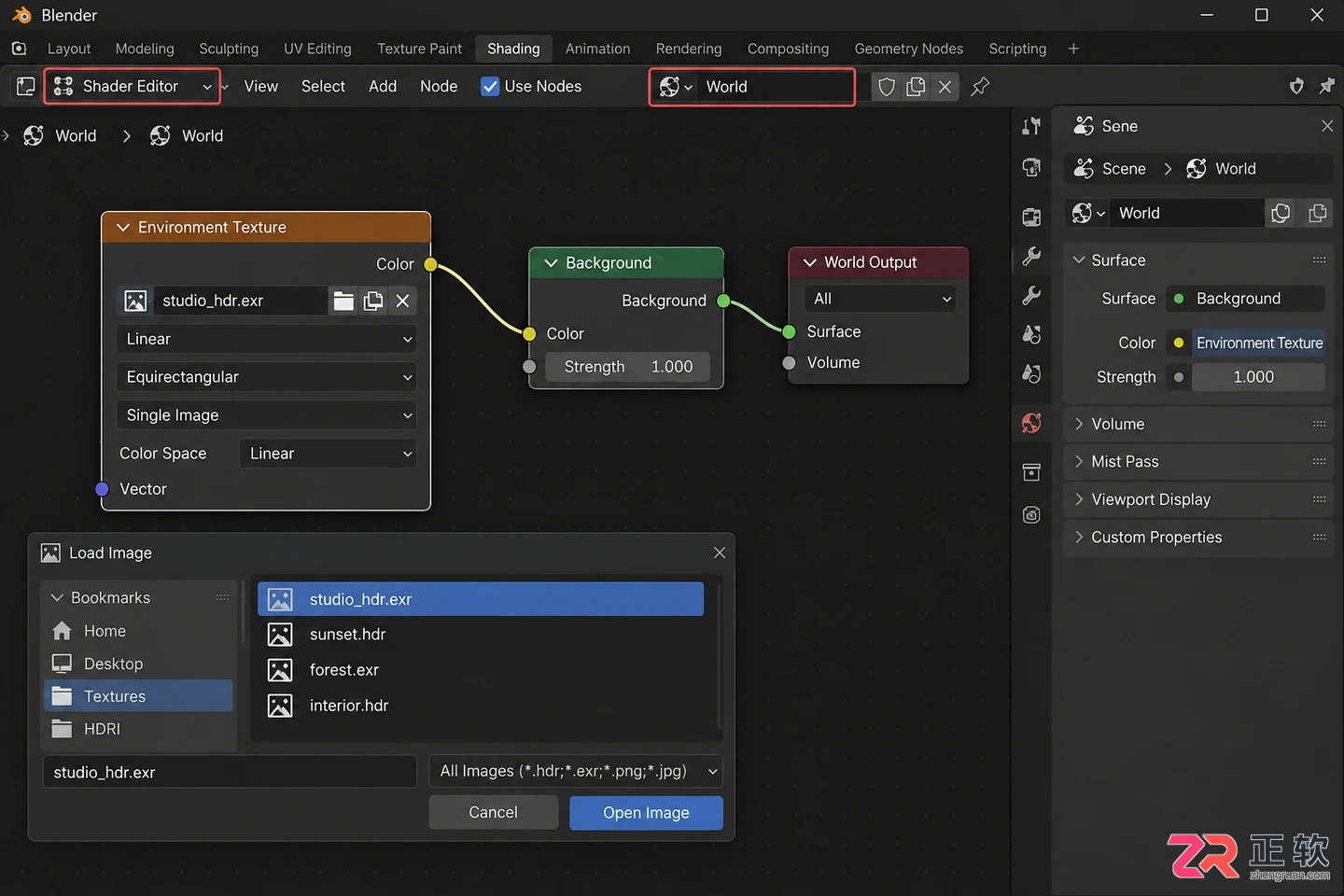The width and height of the screenshot is (1344, 896).
Task: Open the Output properties tab icon
Action: point(1031,217)
